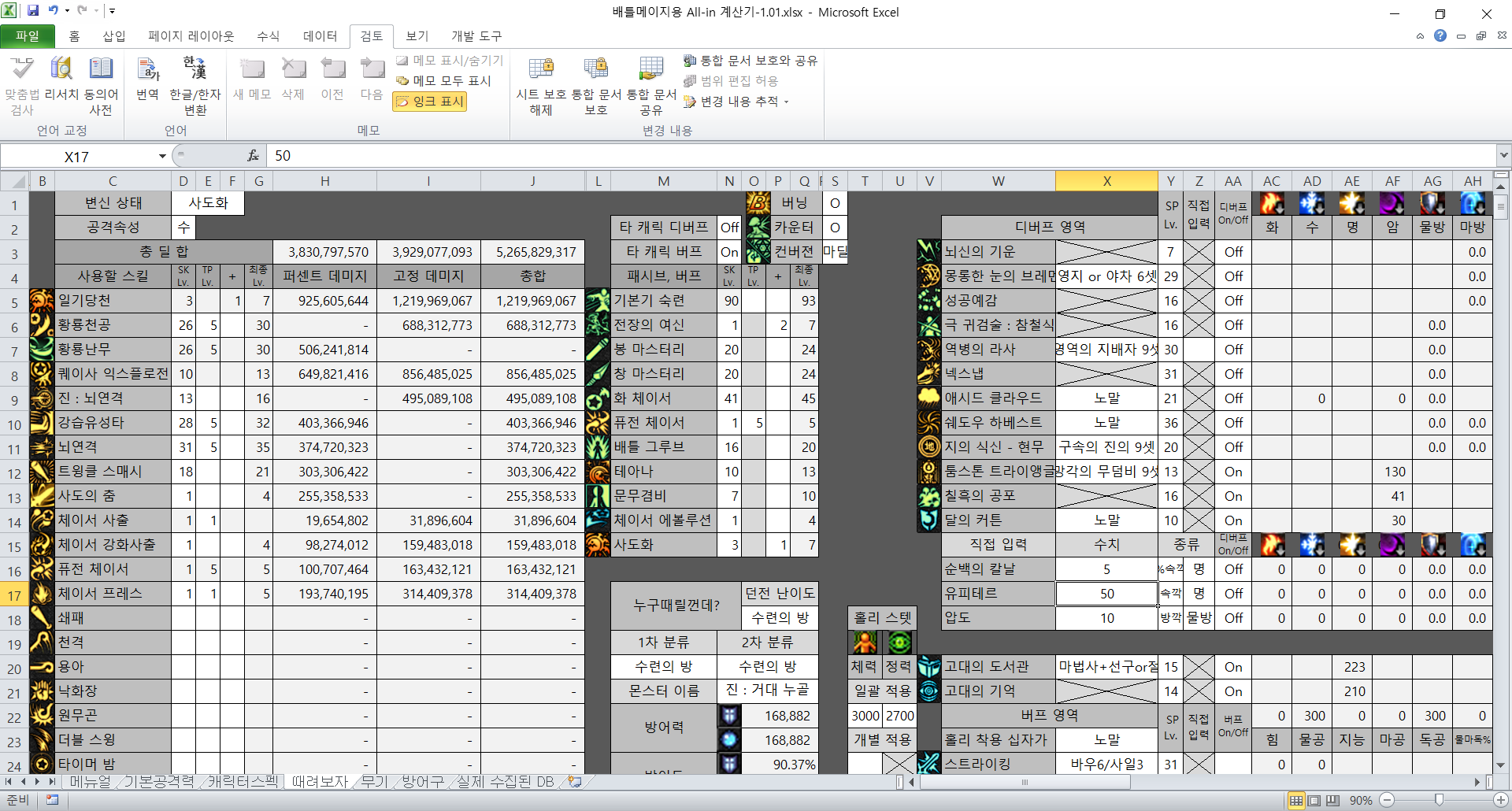The height and width of the screenshot is (811, 1512).
Task: Open the Name Box dropdown arrow
Action: click(x=162, y=156)
